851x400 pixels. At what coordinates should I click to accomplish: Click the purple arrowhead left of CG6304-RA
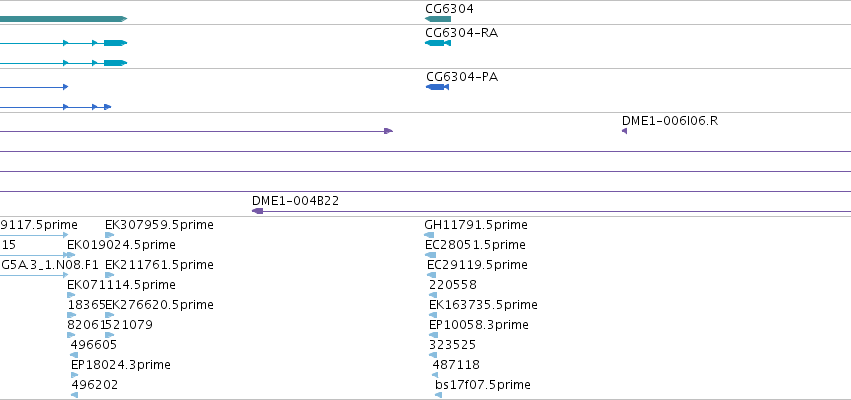(388, 131)
